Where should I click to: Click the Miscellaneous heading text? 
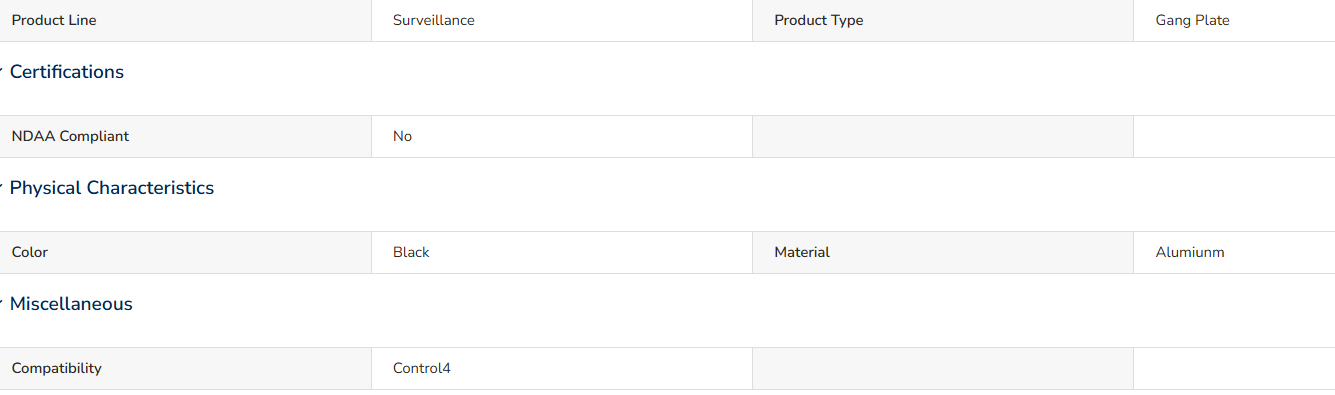click(71, 304)
